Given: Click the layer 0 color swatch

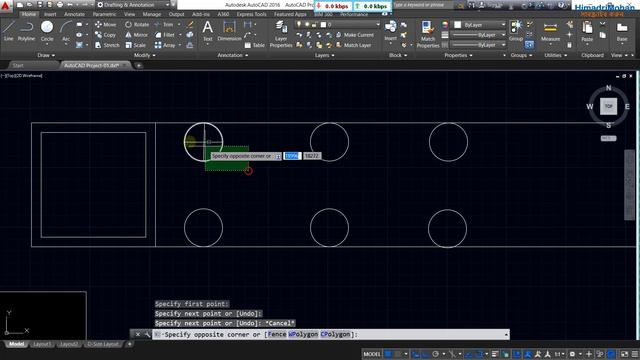Looking at the screenshot, I should [323, 24].
